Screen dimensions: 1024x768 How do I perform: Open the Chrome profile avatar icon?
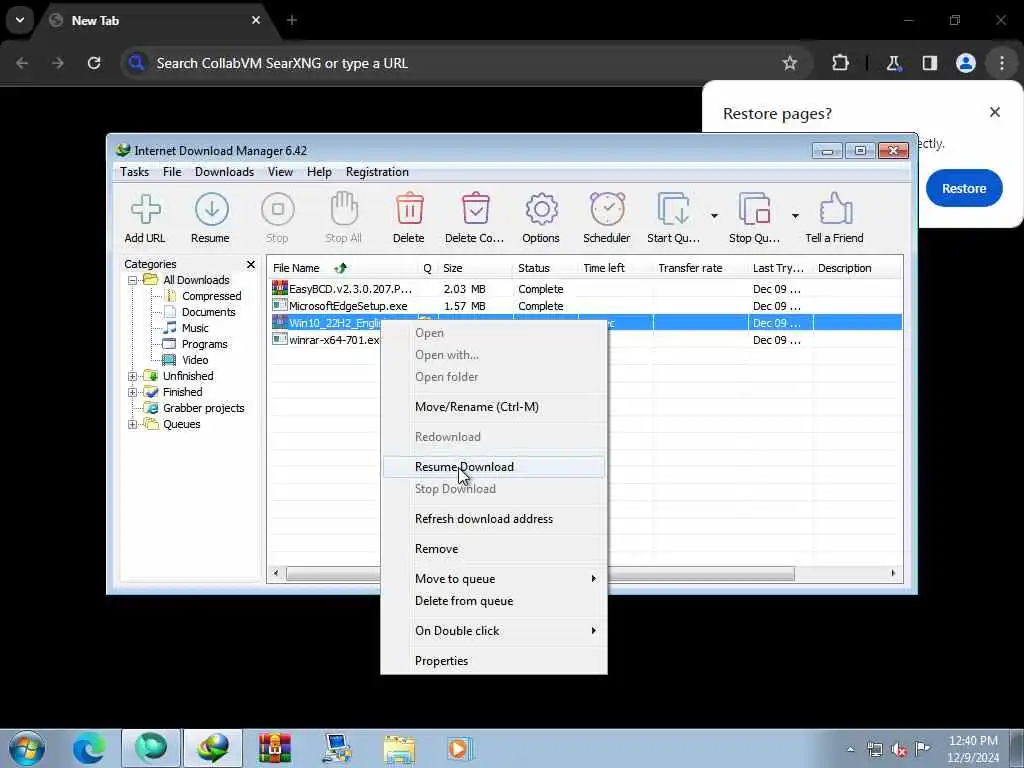click(966, 63)
